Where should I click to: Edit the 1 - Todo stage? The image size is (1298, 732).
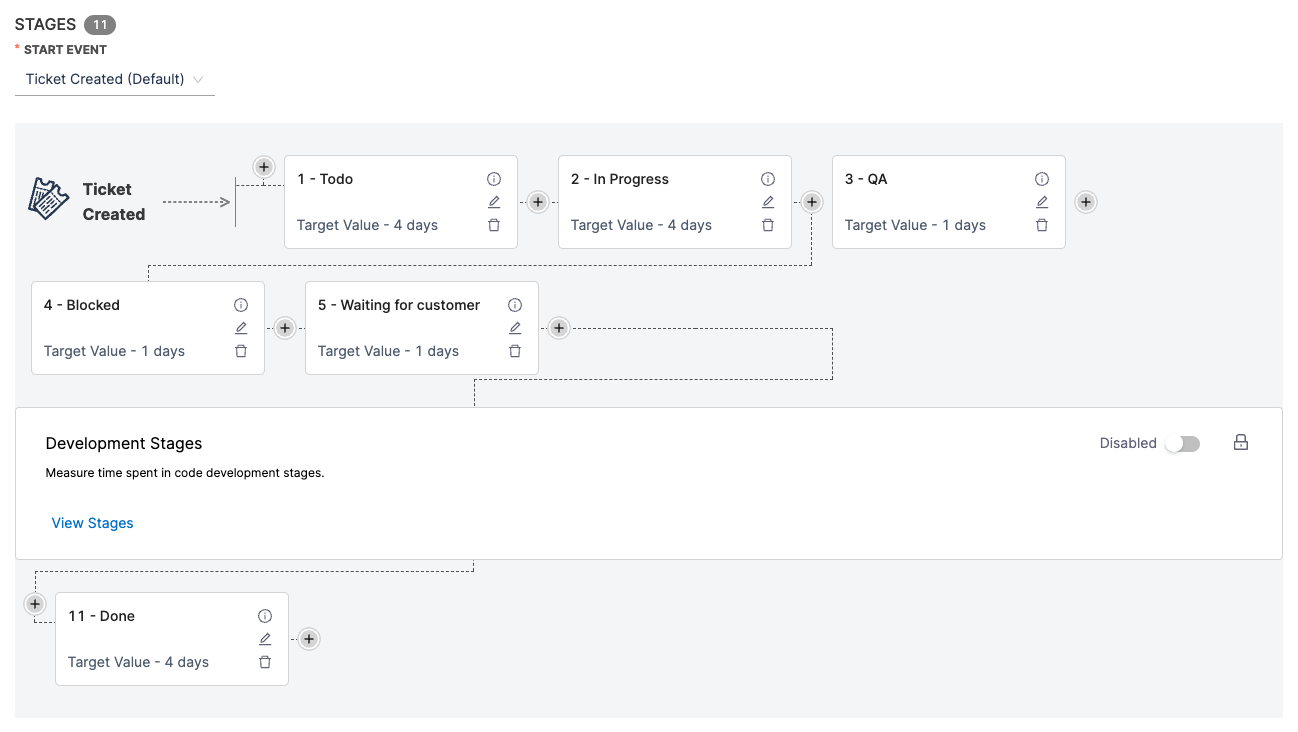(494, 202)
